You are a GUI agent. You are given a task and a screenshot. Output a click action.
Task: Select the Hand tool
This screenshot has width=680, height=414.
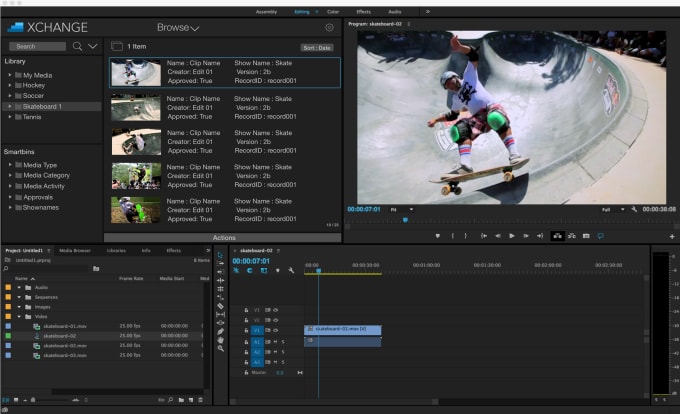(x=220, y=340)
